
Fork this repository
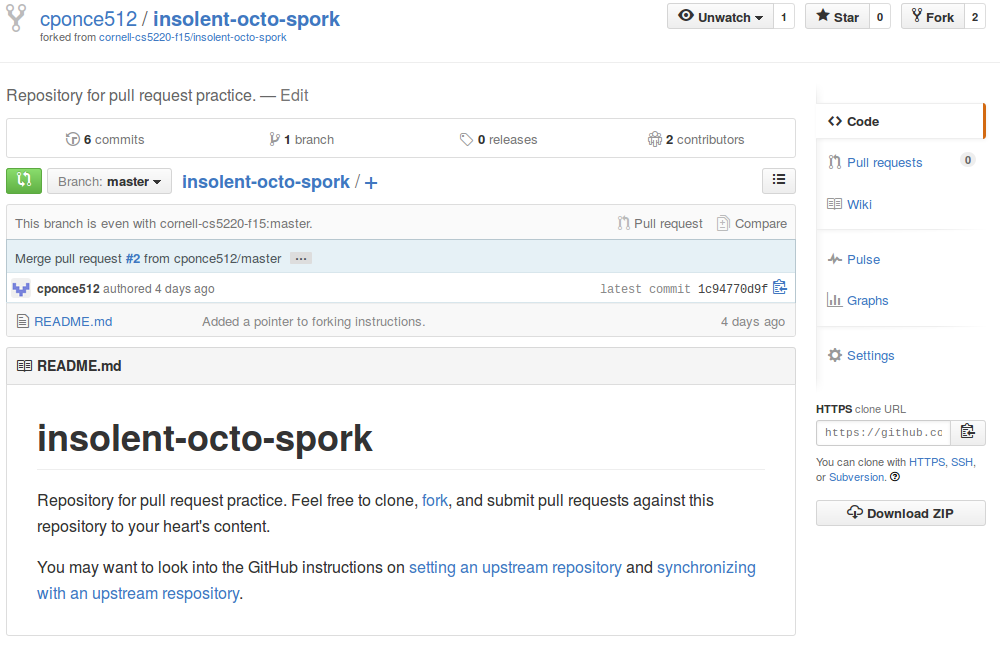click(x=933, y=17)
